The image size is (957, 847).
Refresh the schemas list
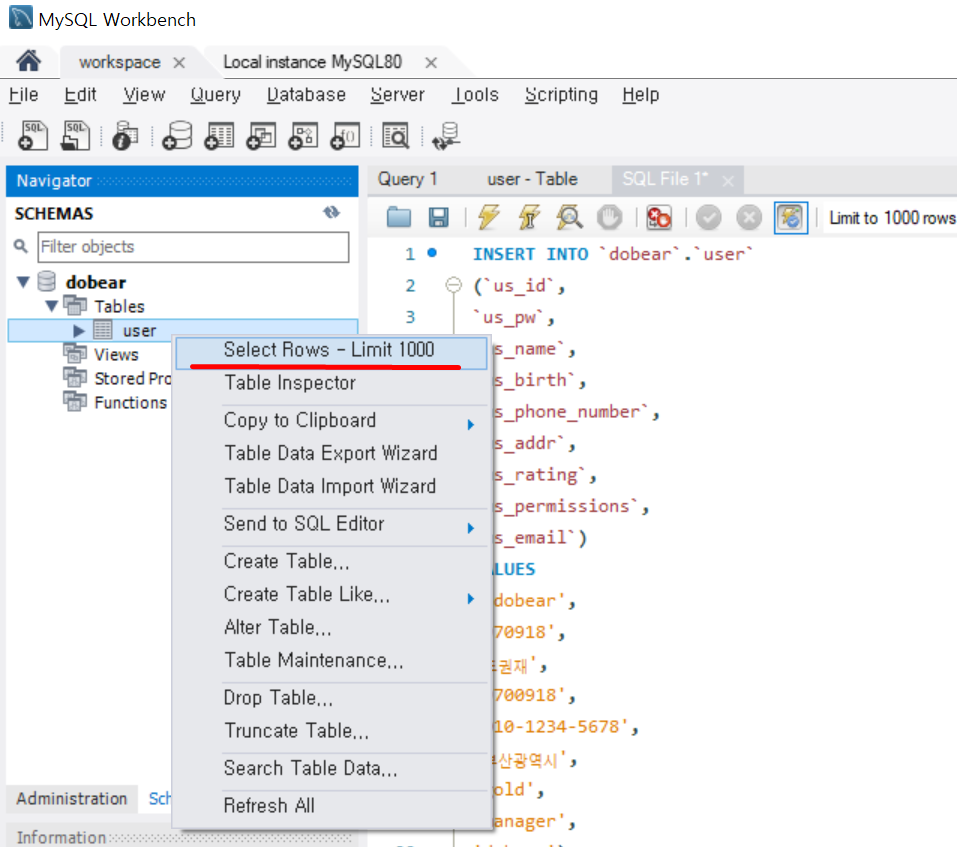tap(331, 212)
